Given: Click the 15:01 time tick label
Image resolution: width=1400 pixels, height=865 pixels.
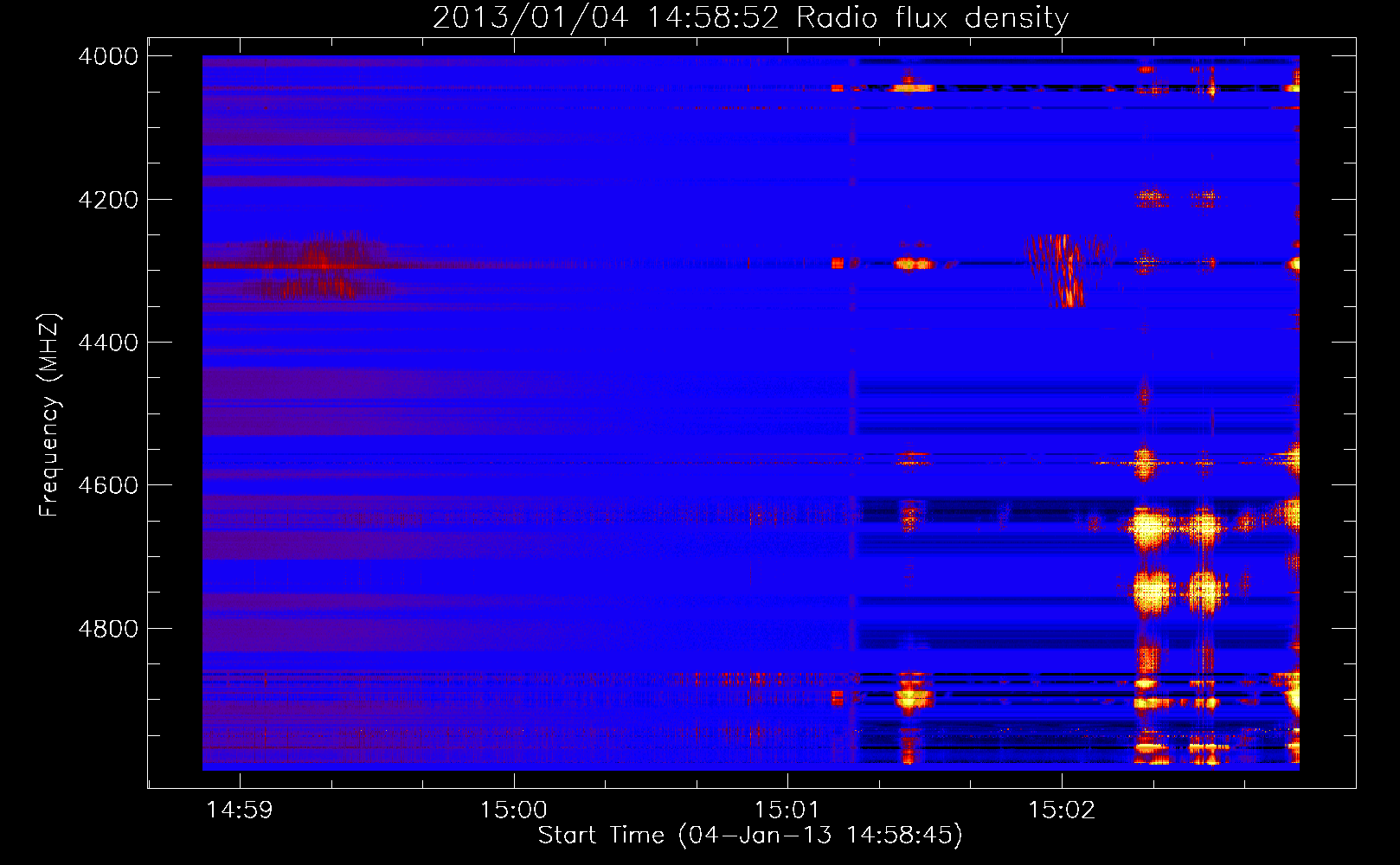Looking at the screenshot, I should (x=787, y=811).
